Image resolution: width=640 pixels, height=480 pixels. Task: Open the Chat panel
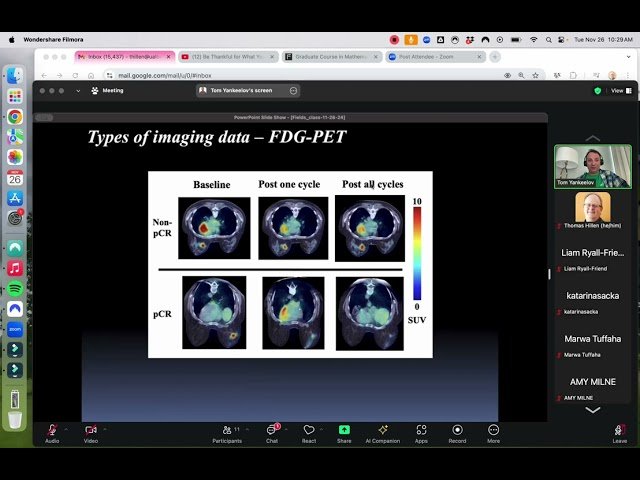click(x=272, y=430)
